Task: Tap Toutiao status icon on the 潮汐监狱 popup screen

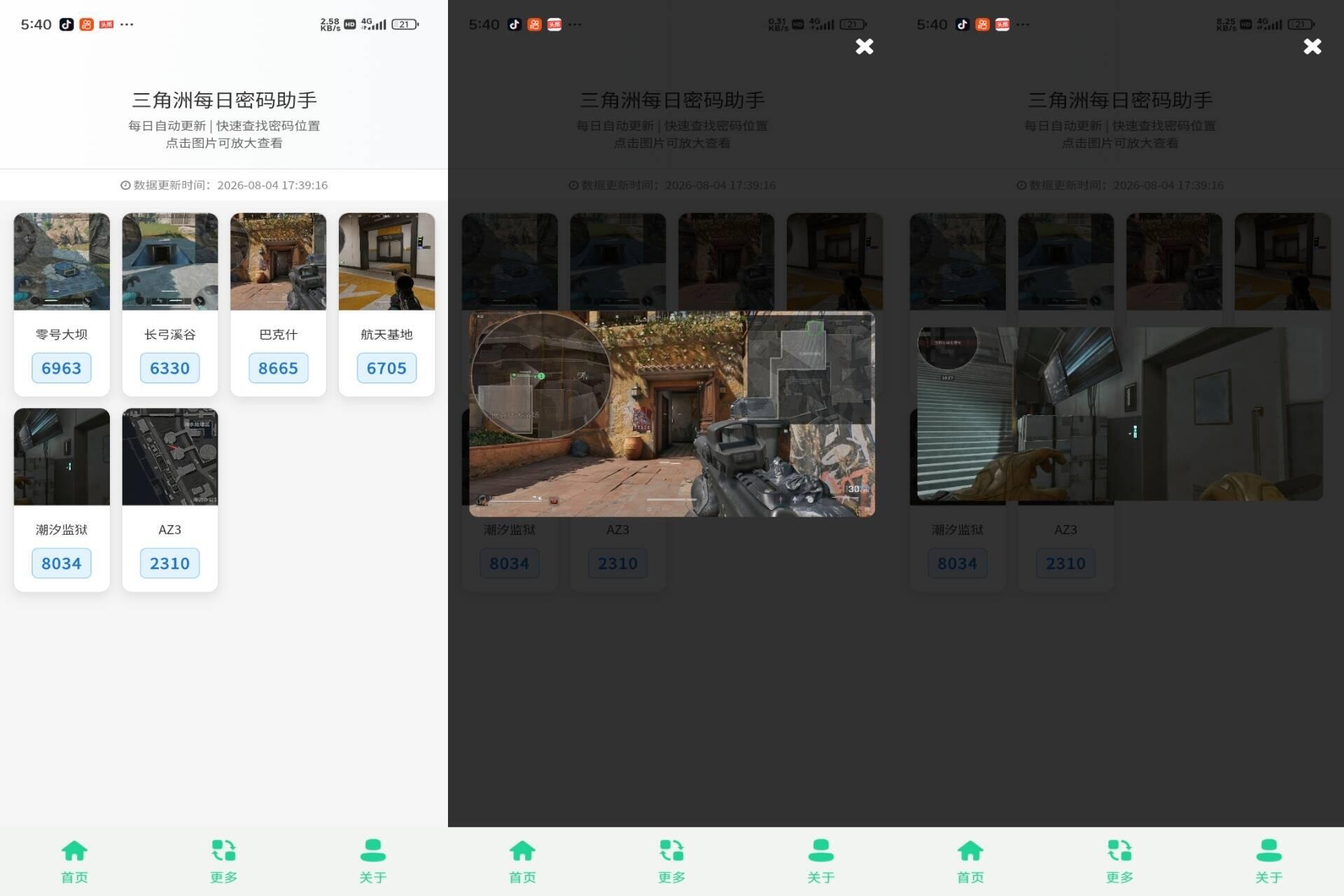Action: point(1002,24)
